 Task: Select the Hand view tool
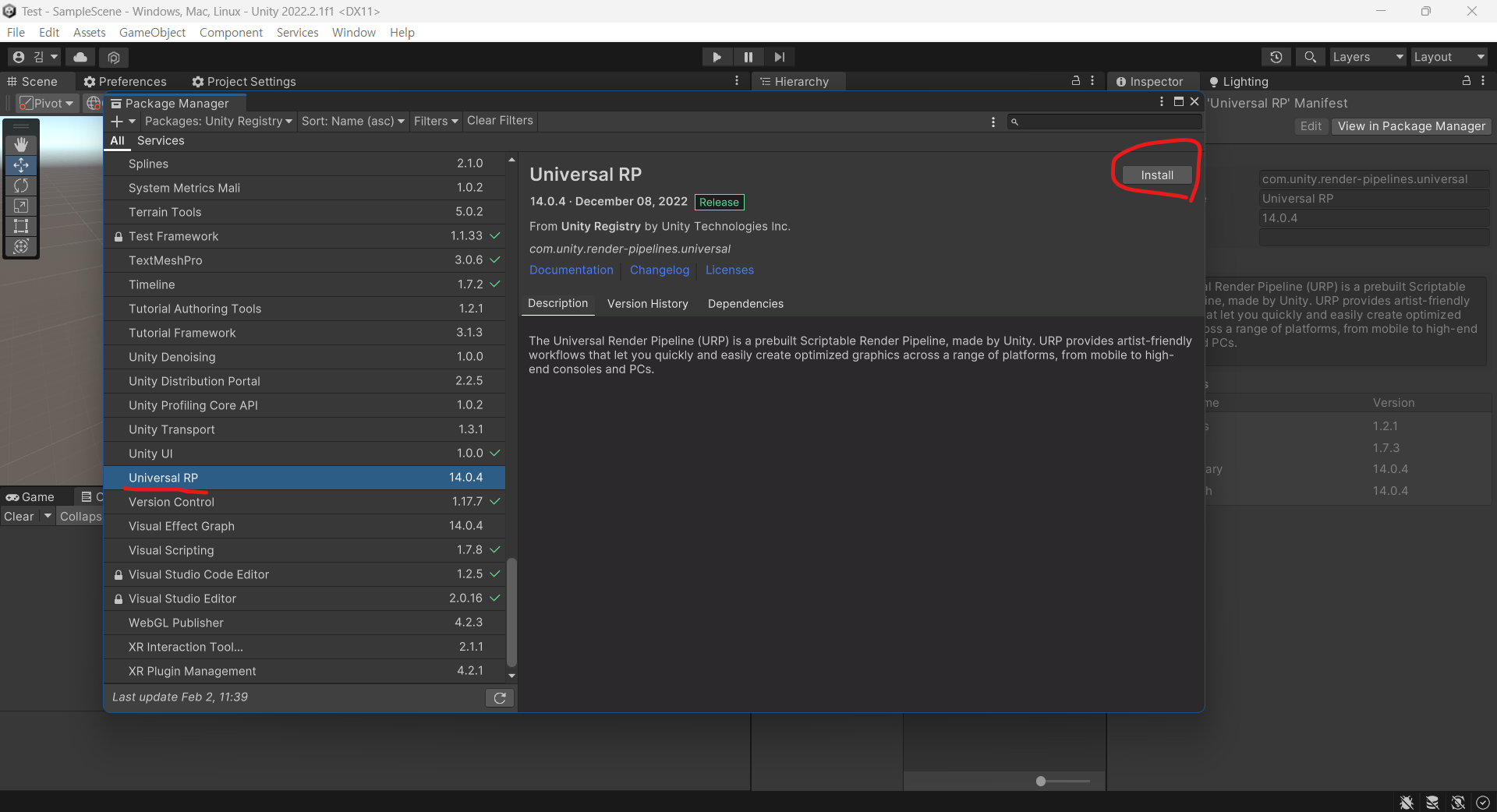[x=21, y=145]
